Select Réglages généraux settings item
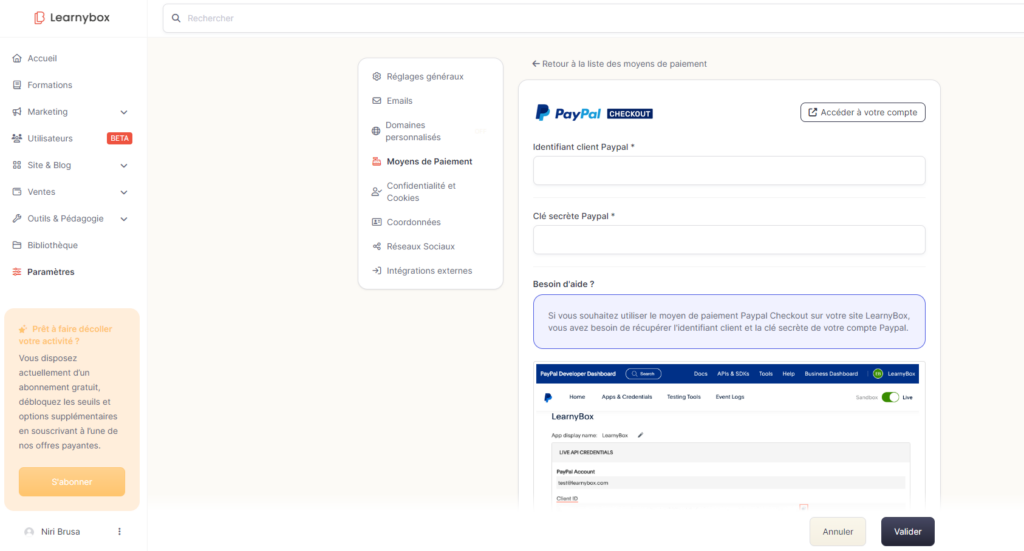 tap(424, 76)
